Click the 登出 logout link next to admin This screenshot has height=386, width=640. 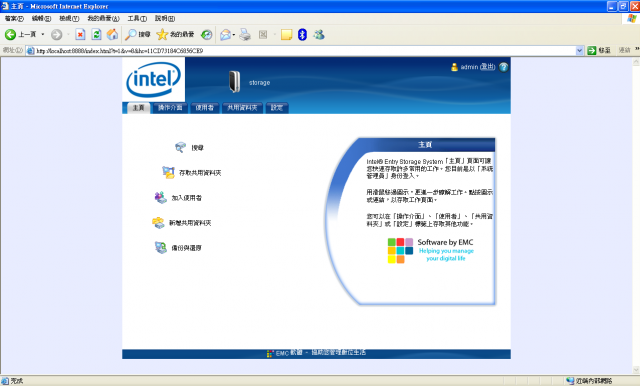coord(487,67)
